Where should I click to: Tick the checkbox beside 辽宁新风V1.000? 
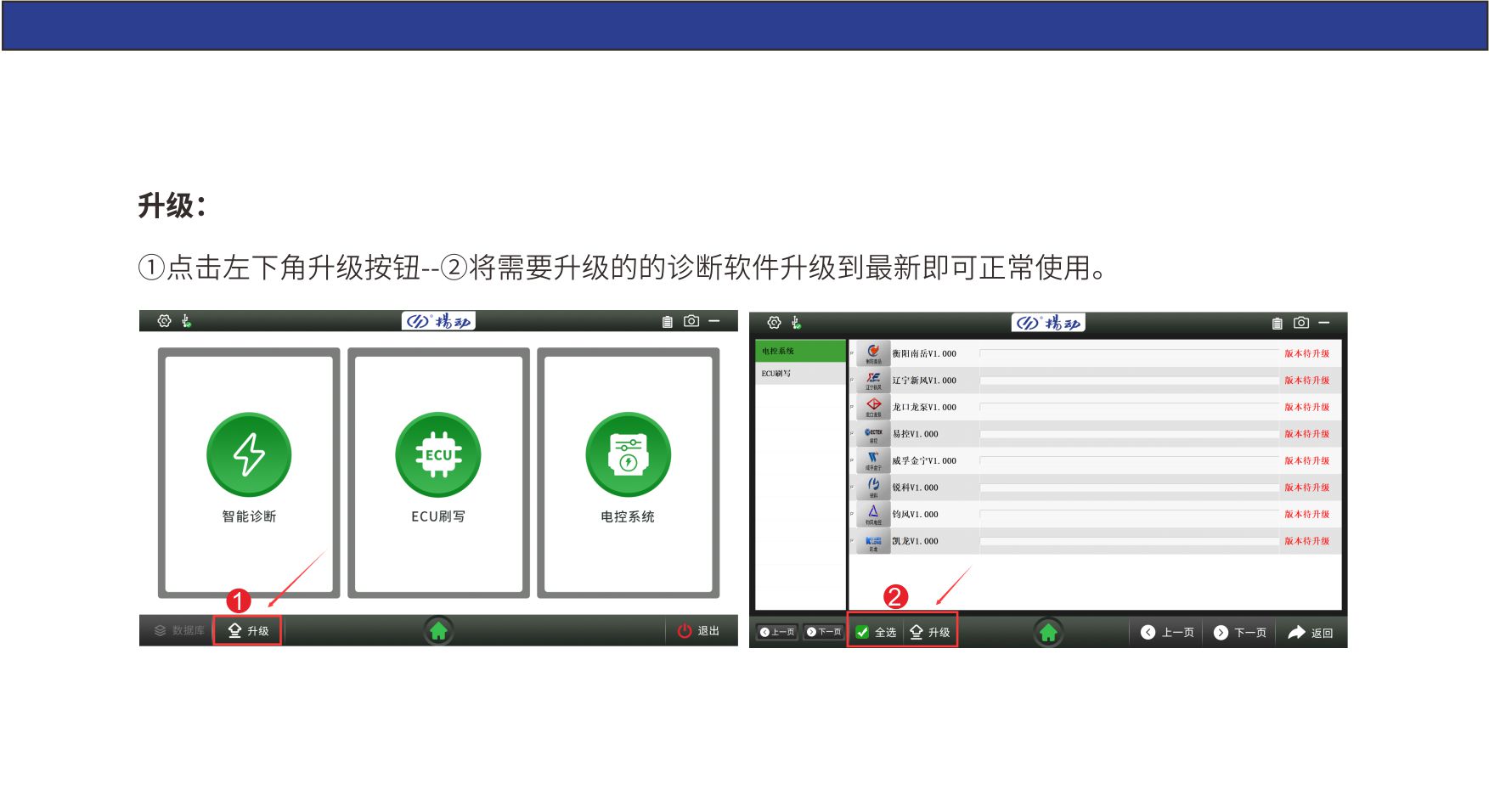pyautogui.click(x=852, y=381)
